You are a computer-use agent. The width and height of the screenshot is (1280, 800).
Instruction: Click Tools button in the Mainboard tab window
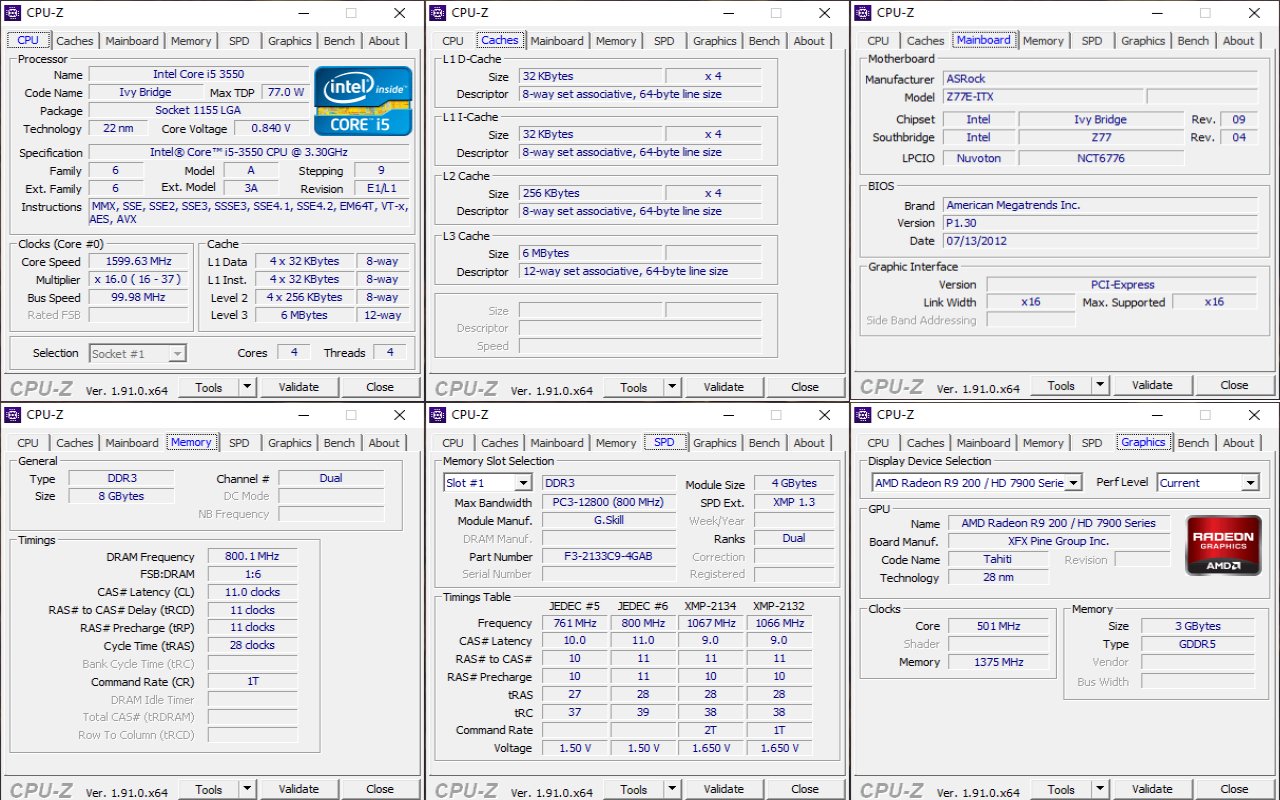1062,385
